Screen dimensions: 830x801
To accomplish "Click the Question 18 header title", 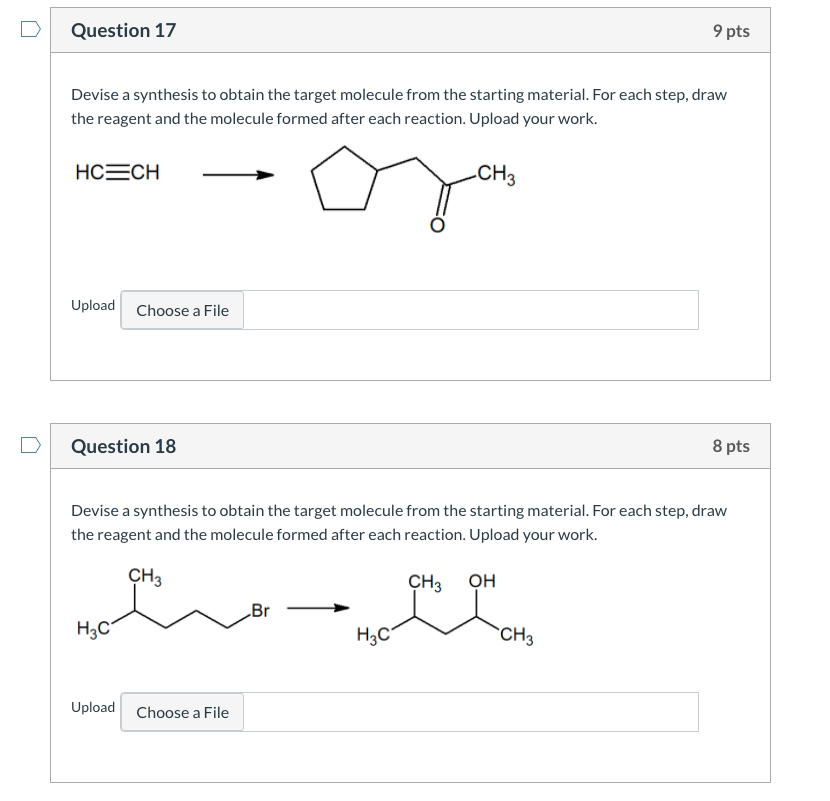I will tap(123, 446).
